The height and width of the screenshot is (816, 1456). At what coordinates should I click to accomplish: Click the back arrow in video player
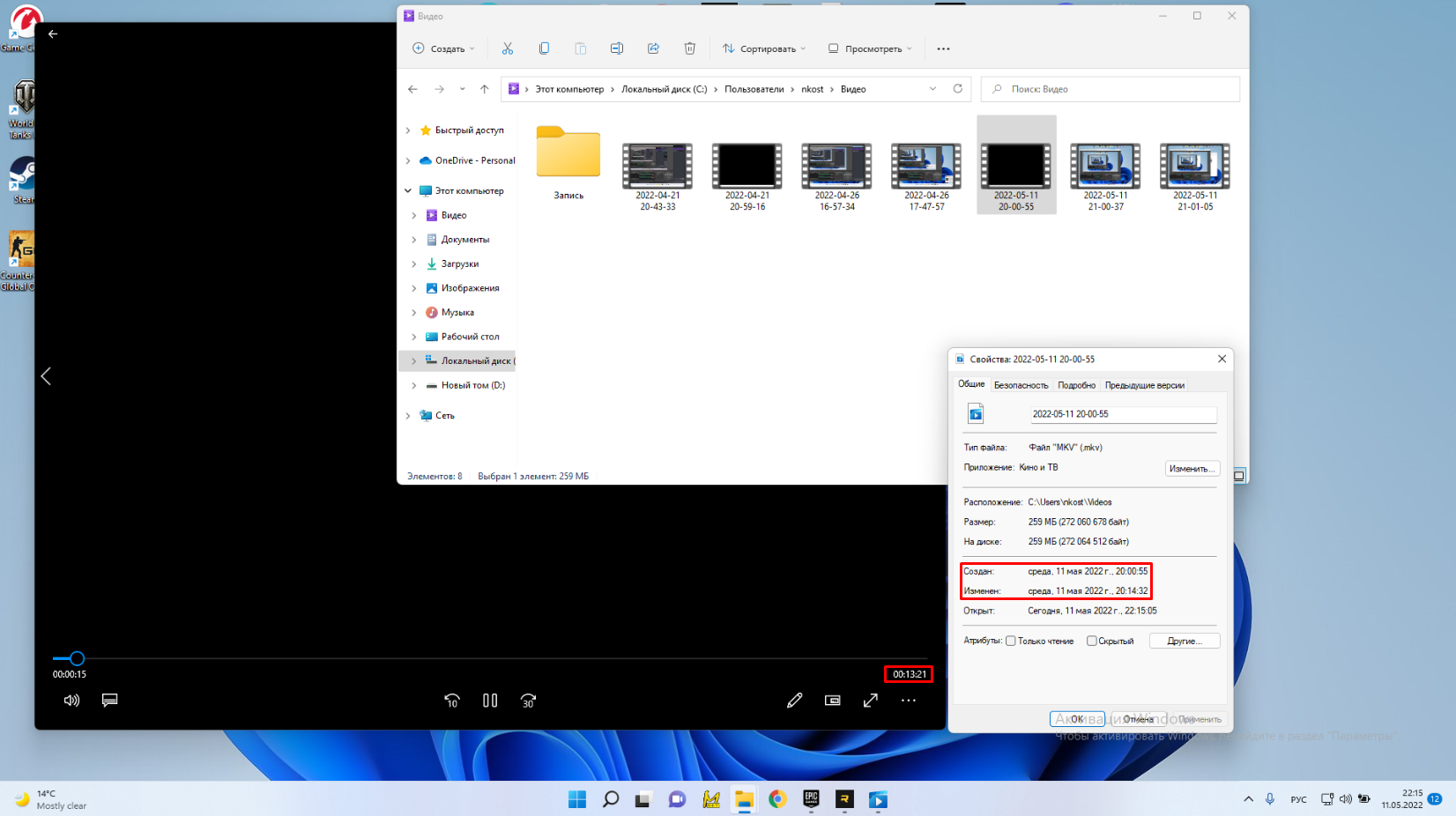[x=53, y=33]
